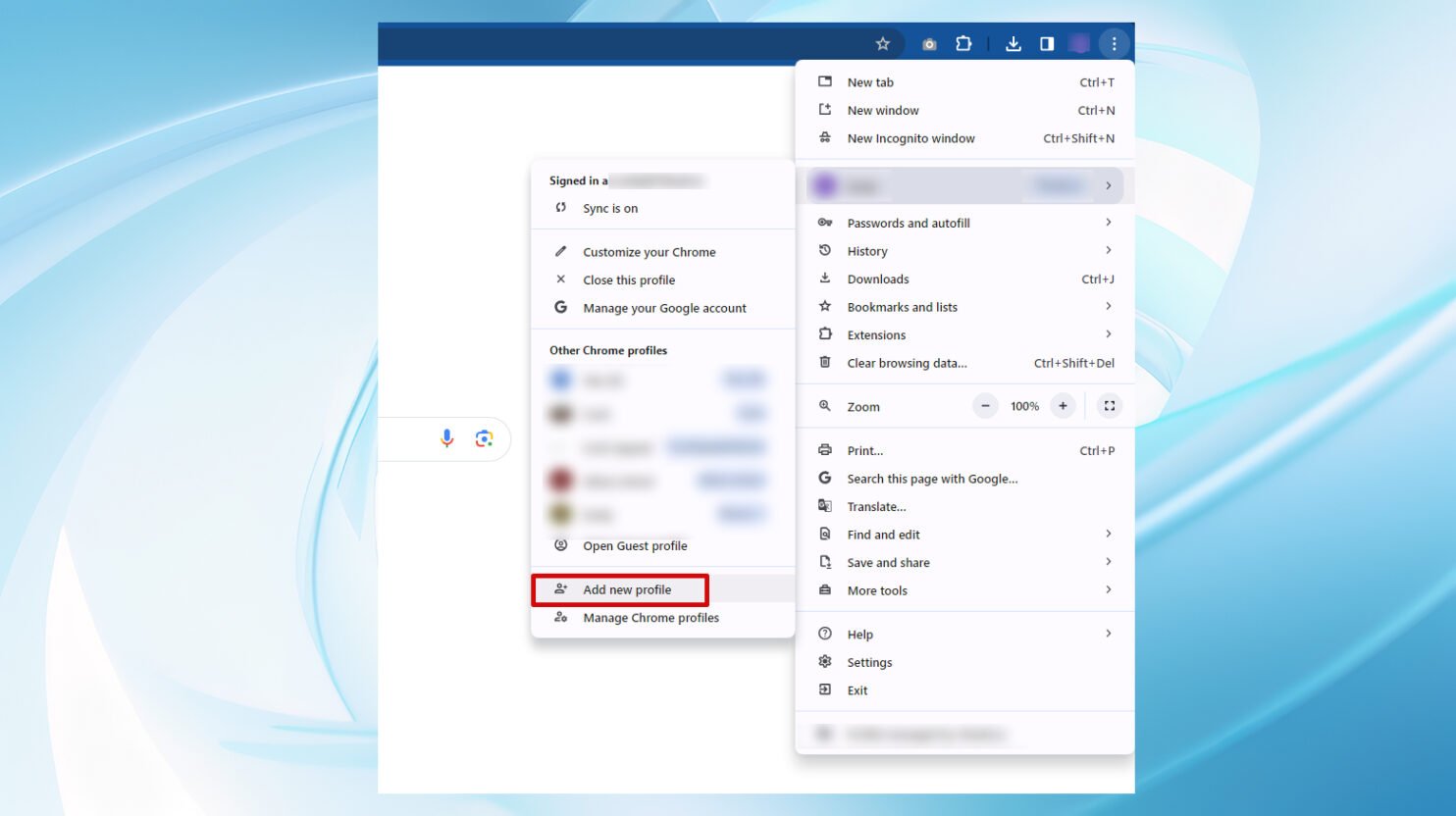
Task: Open the side panel icon
Action: (1047, 43)
